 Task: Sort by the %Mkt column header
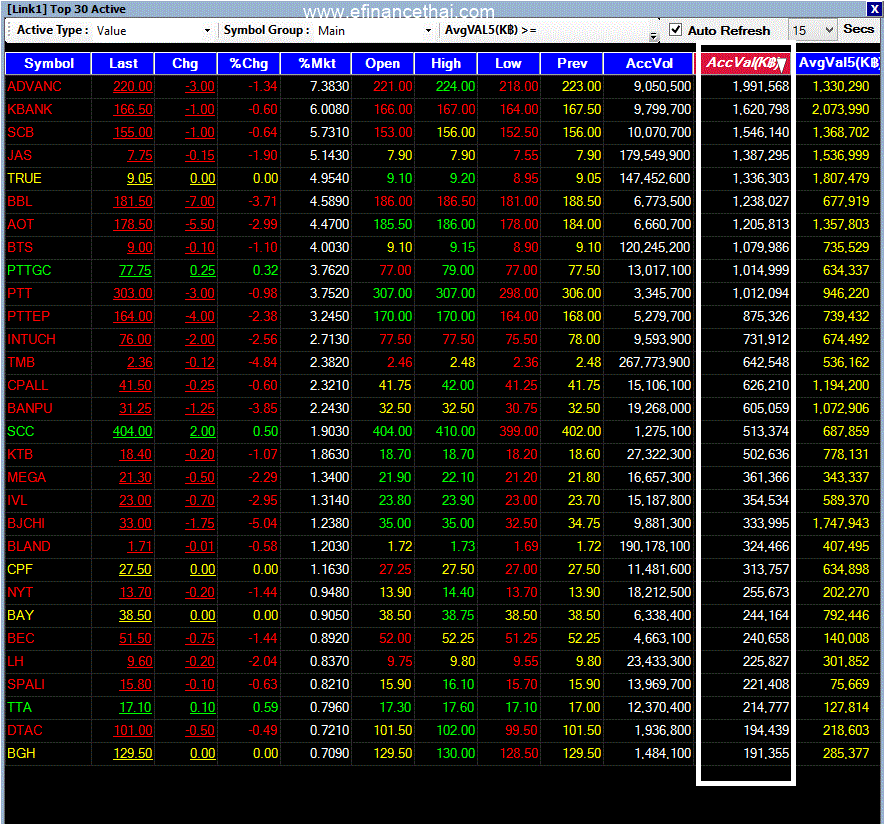coord(316,63)
